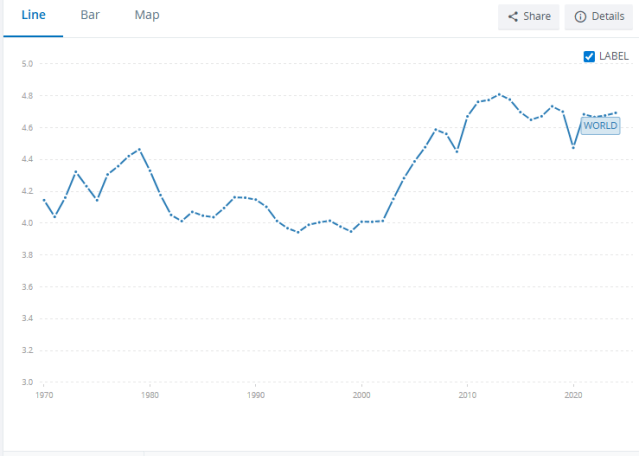Click the 5.0 label on the y-axis

tap(28, 64)
